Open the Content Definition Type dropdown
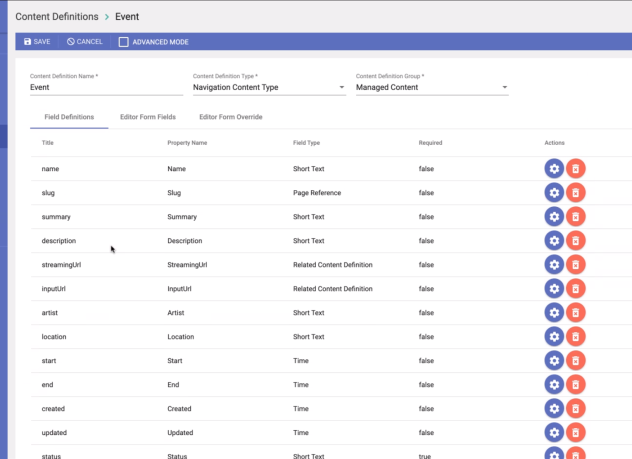The width and height of the screenshot is (632, 459). pyautogui.click(x=269, y=87)
